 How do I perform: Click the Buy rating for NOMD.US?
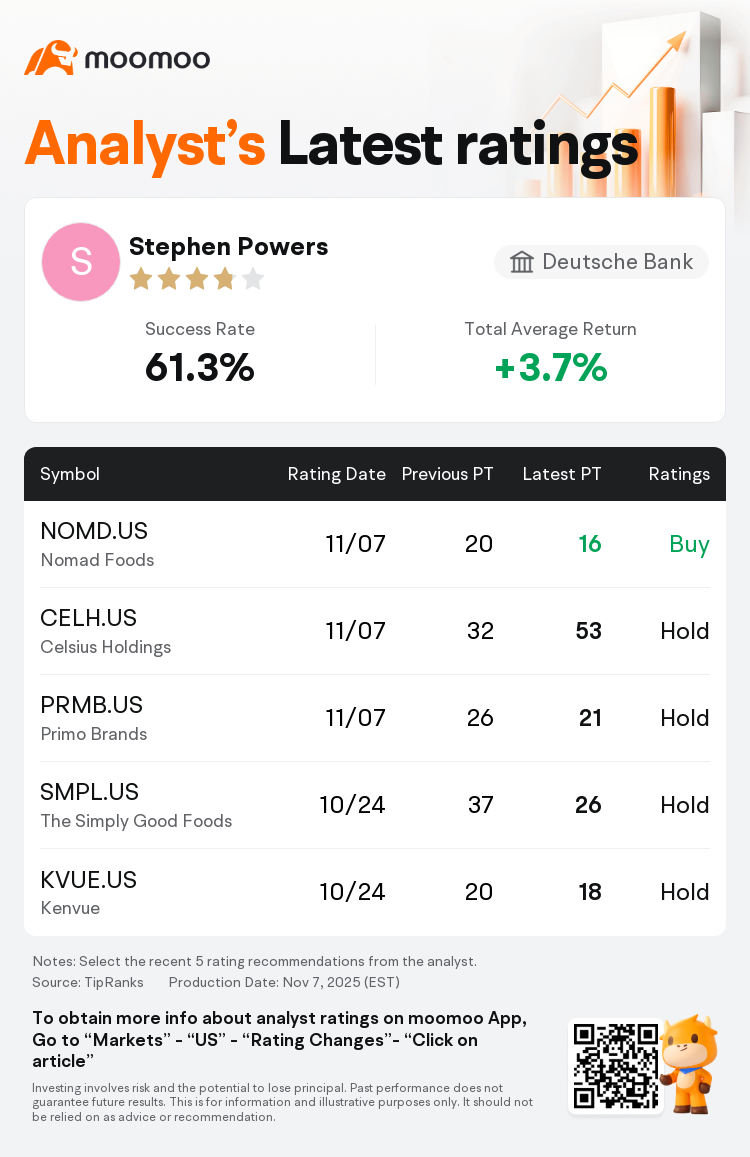click(x=689, y=544)
